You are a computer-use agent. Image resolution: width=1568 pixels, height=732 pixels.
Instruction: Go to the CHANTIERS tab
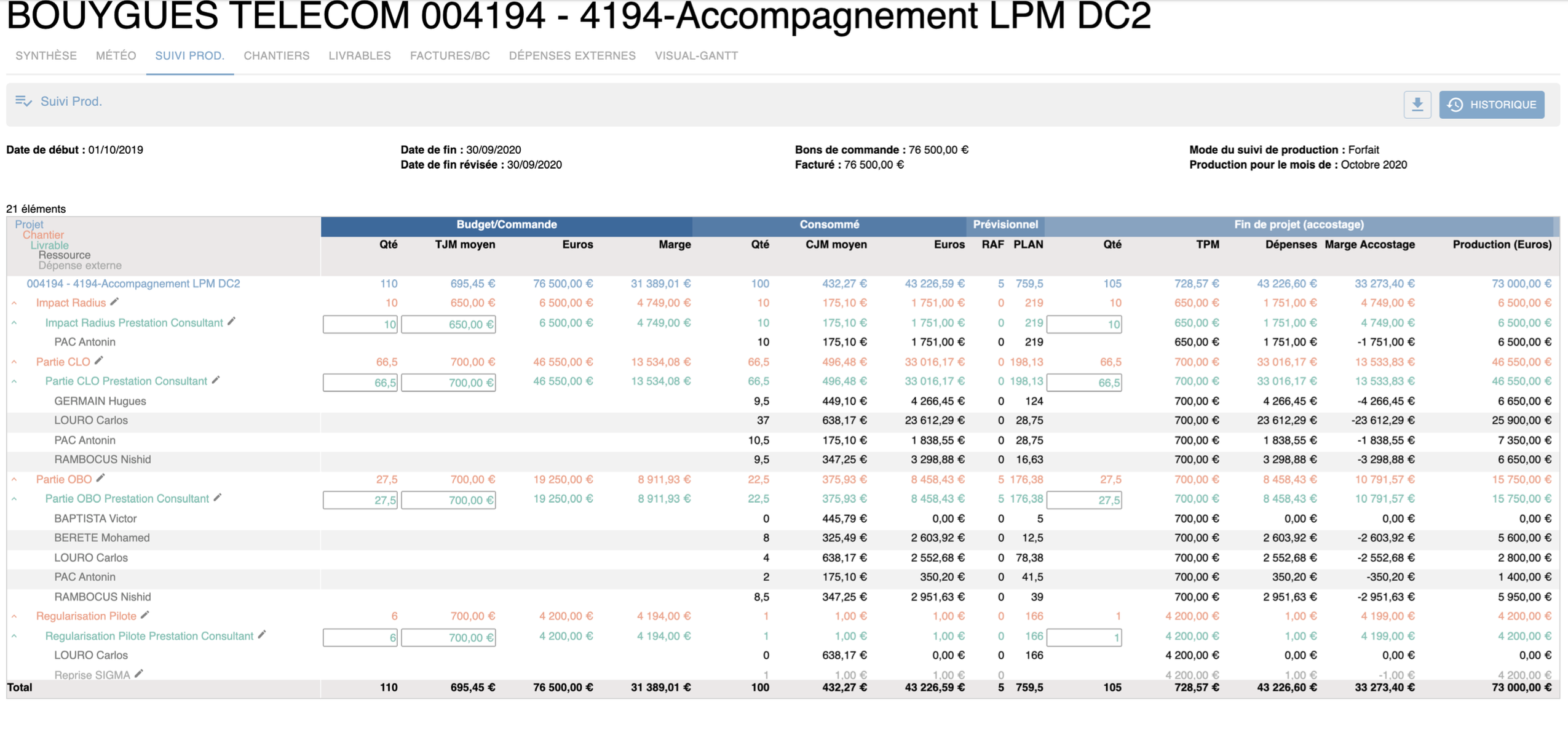277,56
